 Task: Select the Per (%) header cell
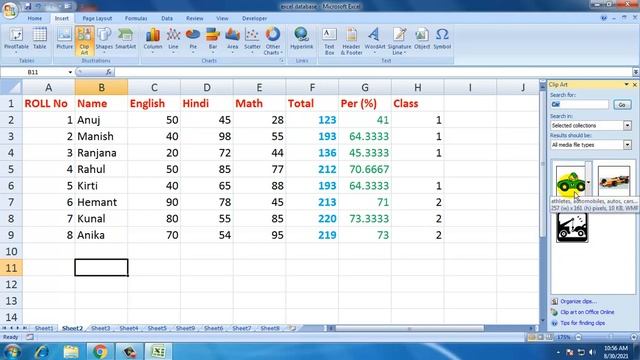point(365,103)
